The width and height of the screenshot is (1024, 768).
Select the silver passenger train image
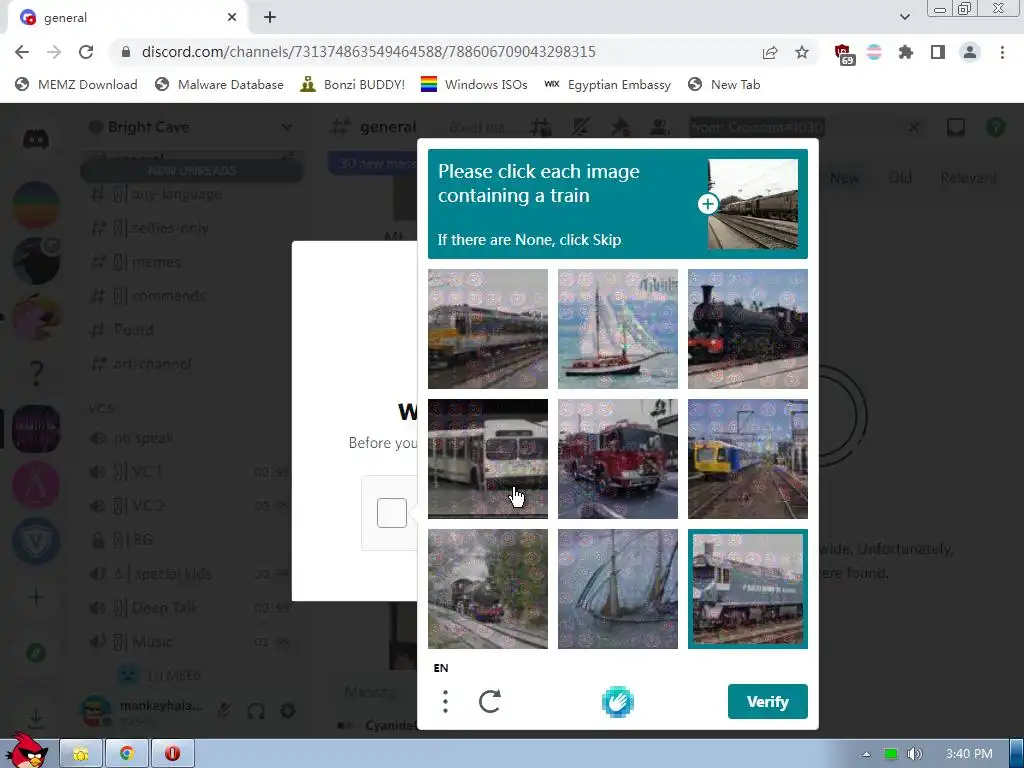click(488, 328)
